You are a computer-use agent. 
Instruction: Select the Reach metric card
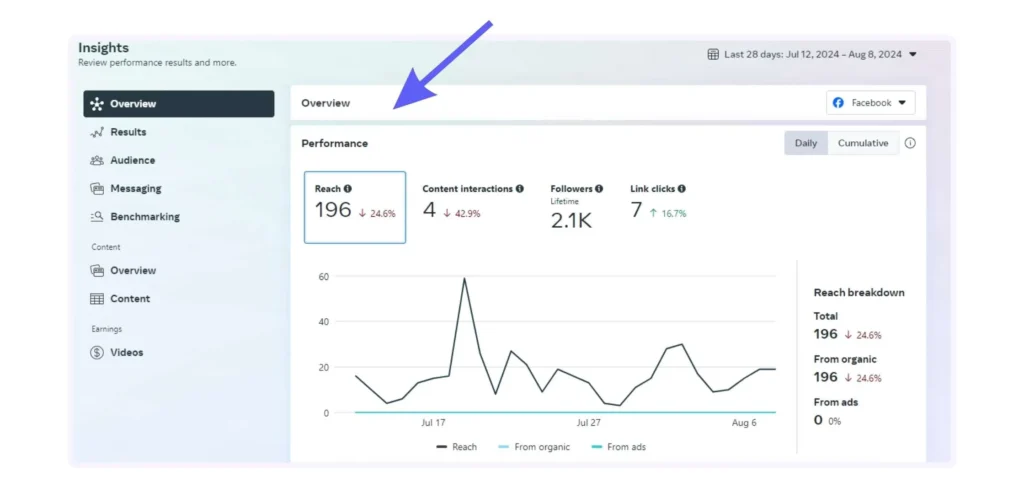(355, 207)
